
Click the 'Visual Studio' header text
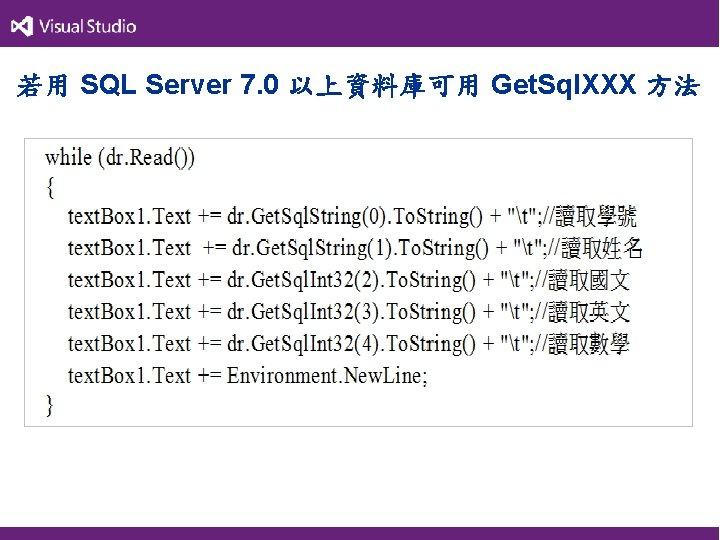pos(88,27)
